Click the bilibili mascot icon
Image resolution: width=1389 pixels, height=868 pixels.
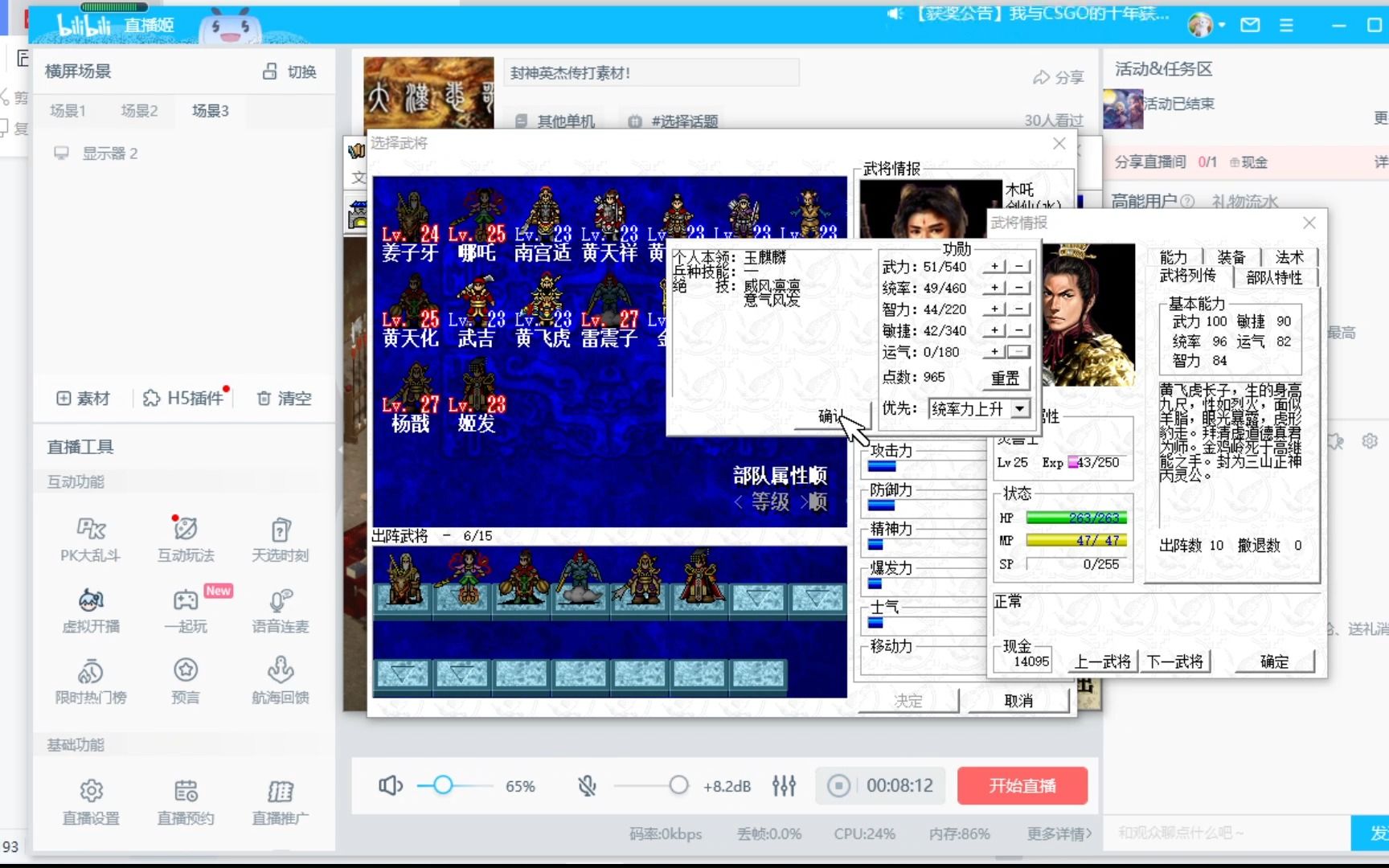point(230,26)
